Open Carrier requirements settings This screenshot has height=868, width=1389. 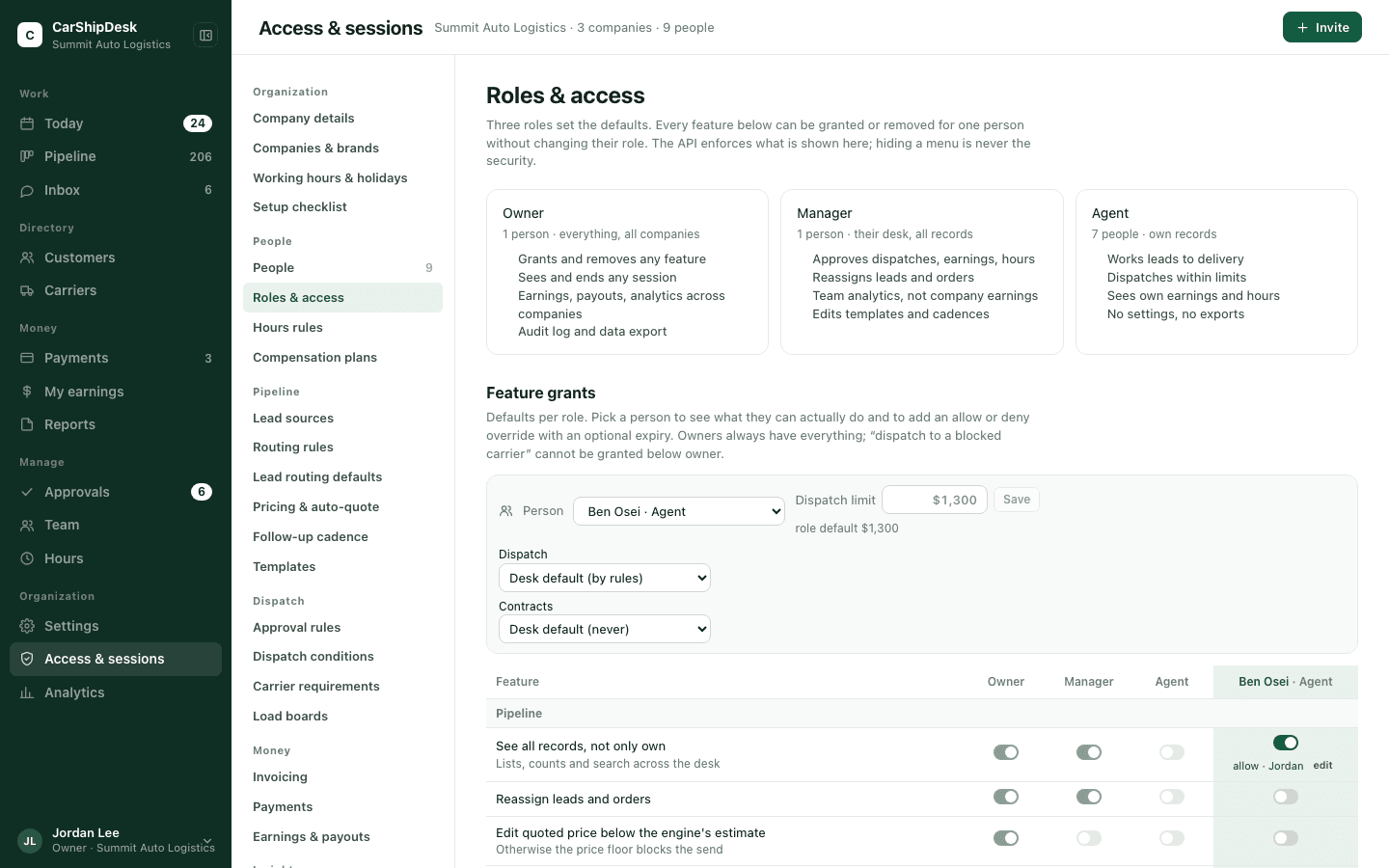tap(342, 687)
